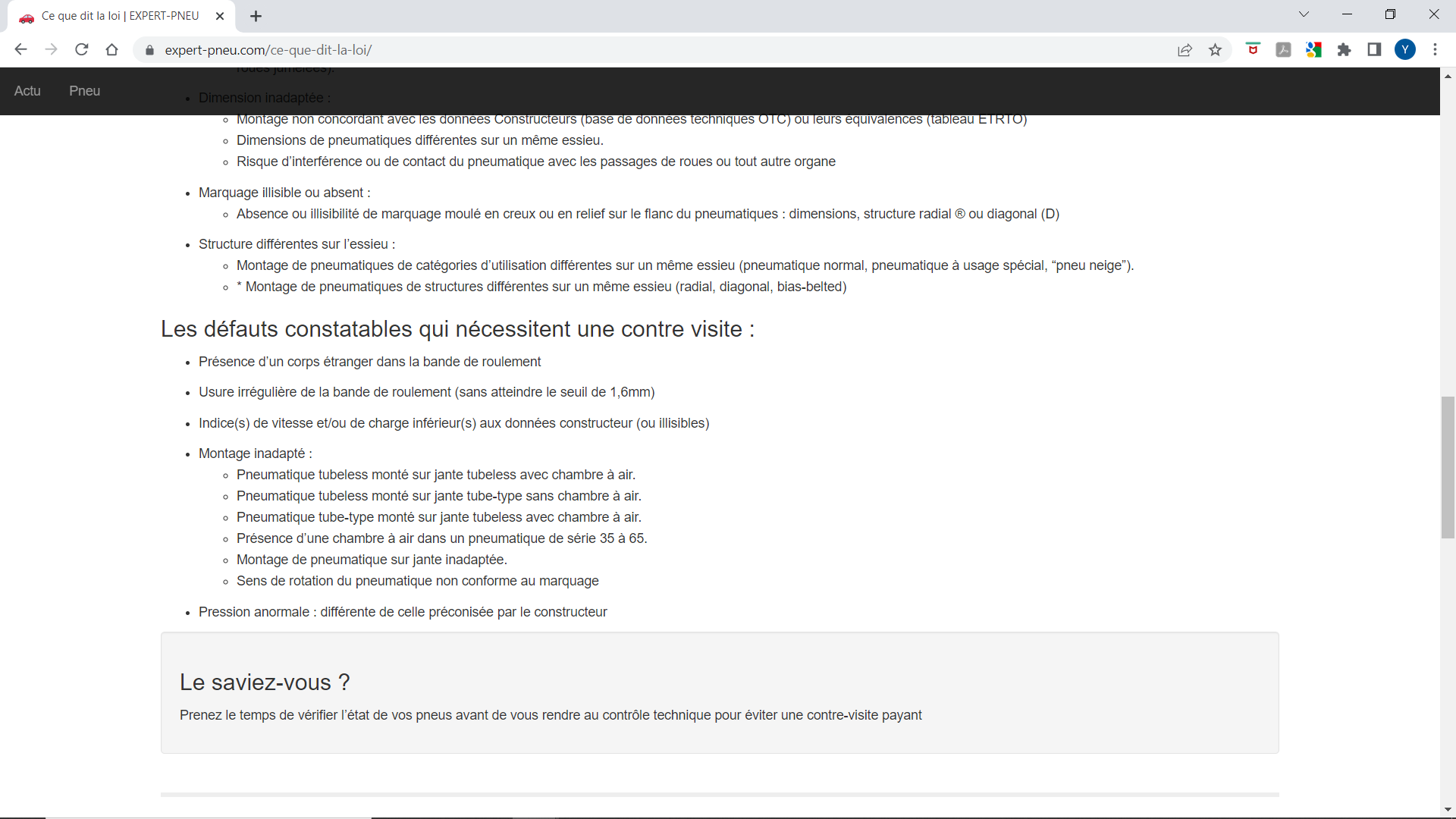Open a new browser tab
1456x819 pixels.
click(x=256, y=16)
